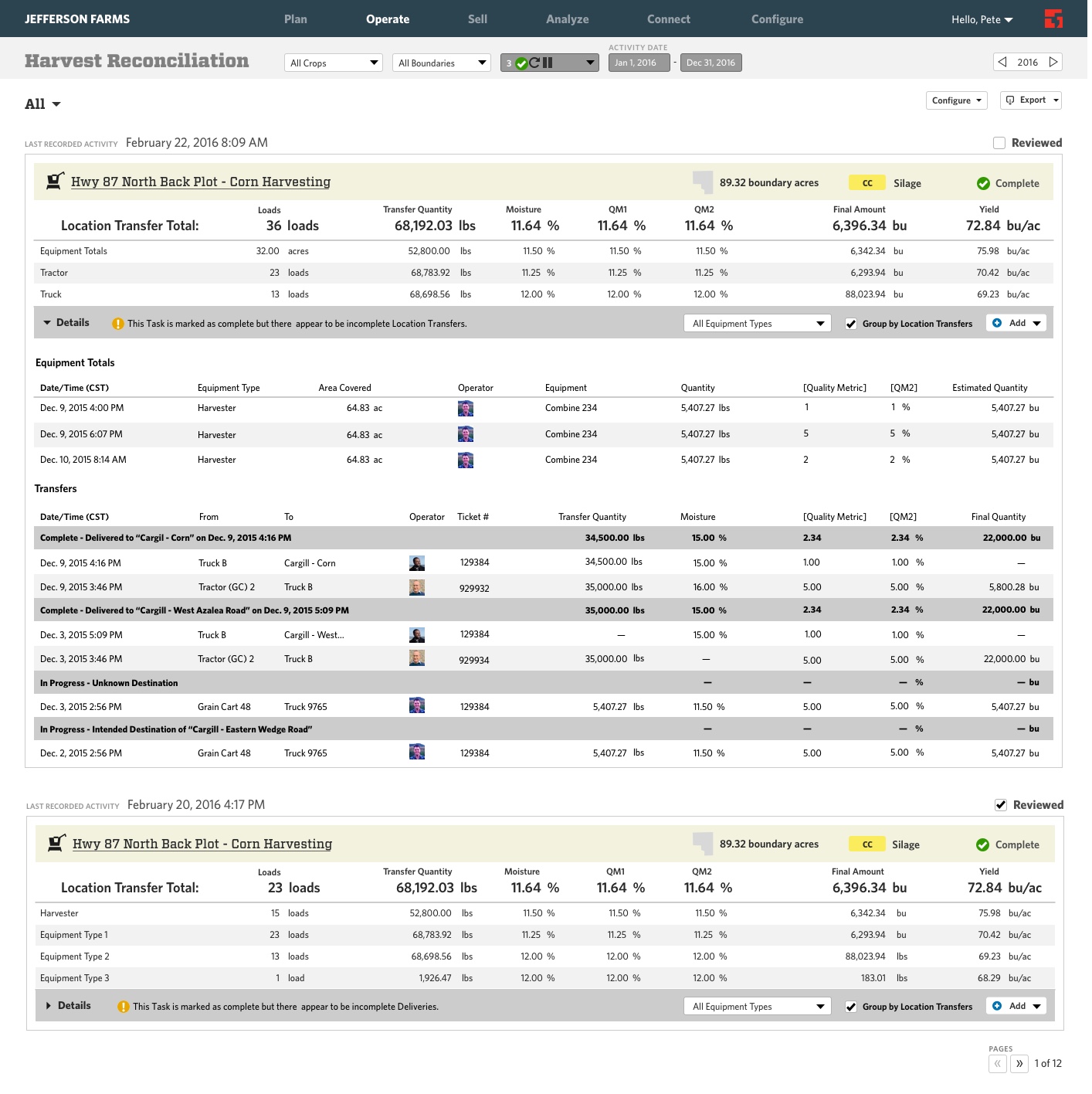Screen dimensions: 1092x1094
Task: Open second Hwy 87 North Back Plot link
Action: tap(202, 844)
